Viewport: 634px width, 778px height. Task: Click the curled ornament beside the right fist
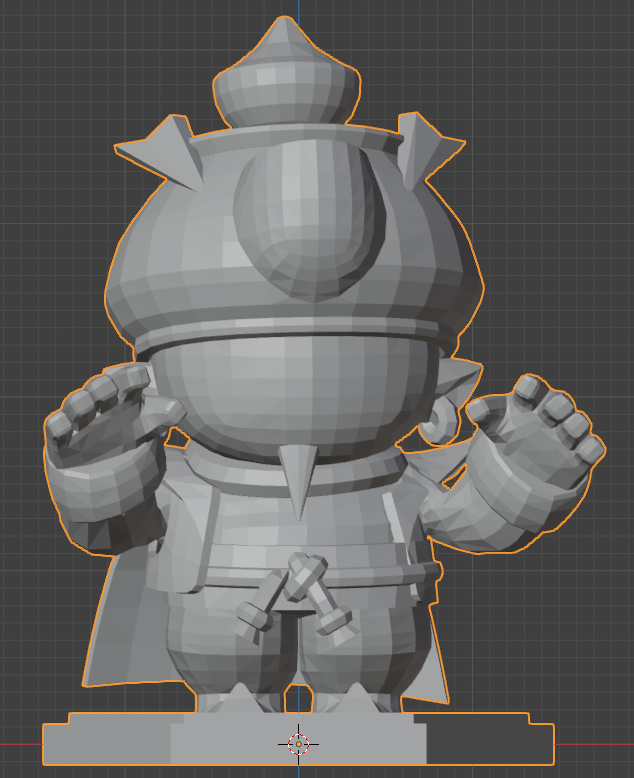click(x=438, y=420)
